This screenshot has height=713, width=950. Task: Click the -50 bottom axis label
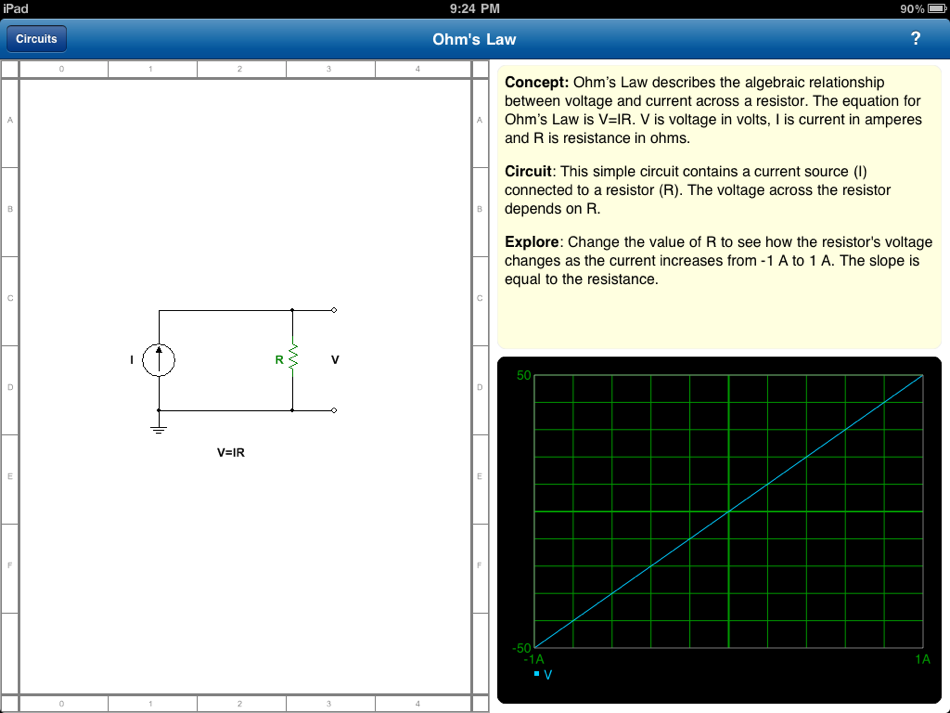(x=522, y=648)
